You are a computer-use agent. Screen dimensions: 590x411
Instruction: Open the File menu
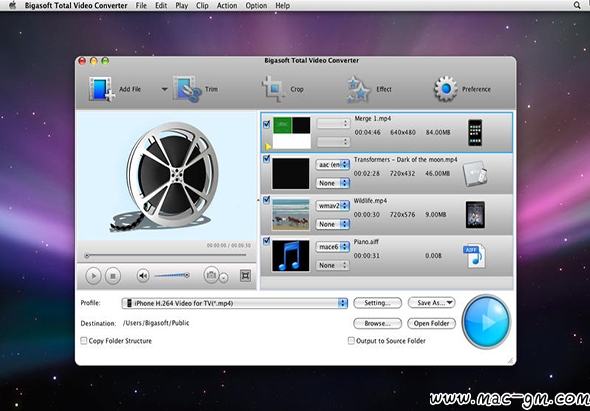[141, 6]
